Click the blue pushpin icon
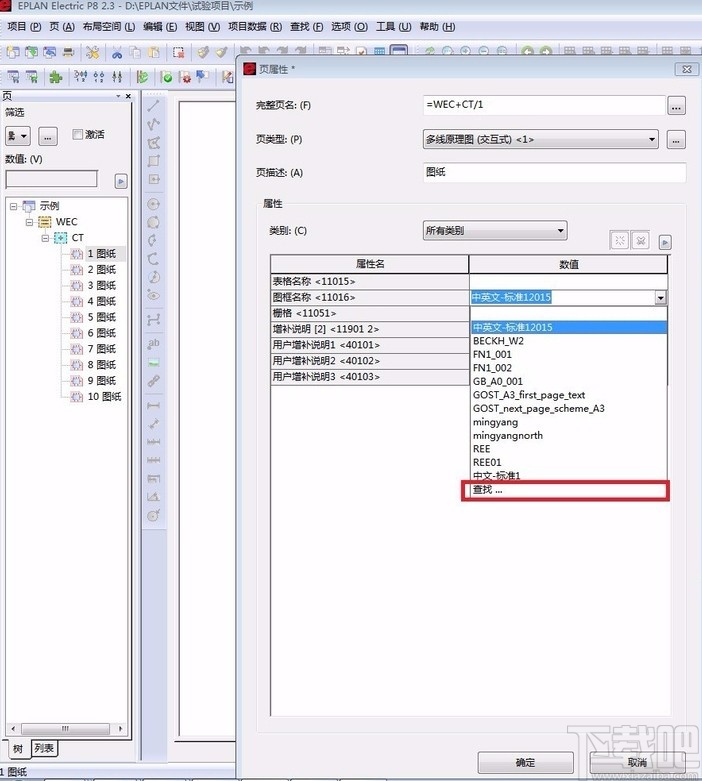The image size is (702, 781). coord(202,76)
